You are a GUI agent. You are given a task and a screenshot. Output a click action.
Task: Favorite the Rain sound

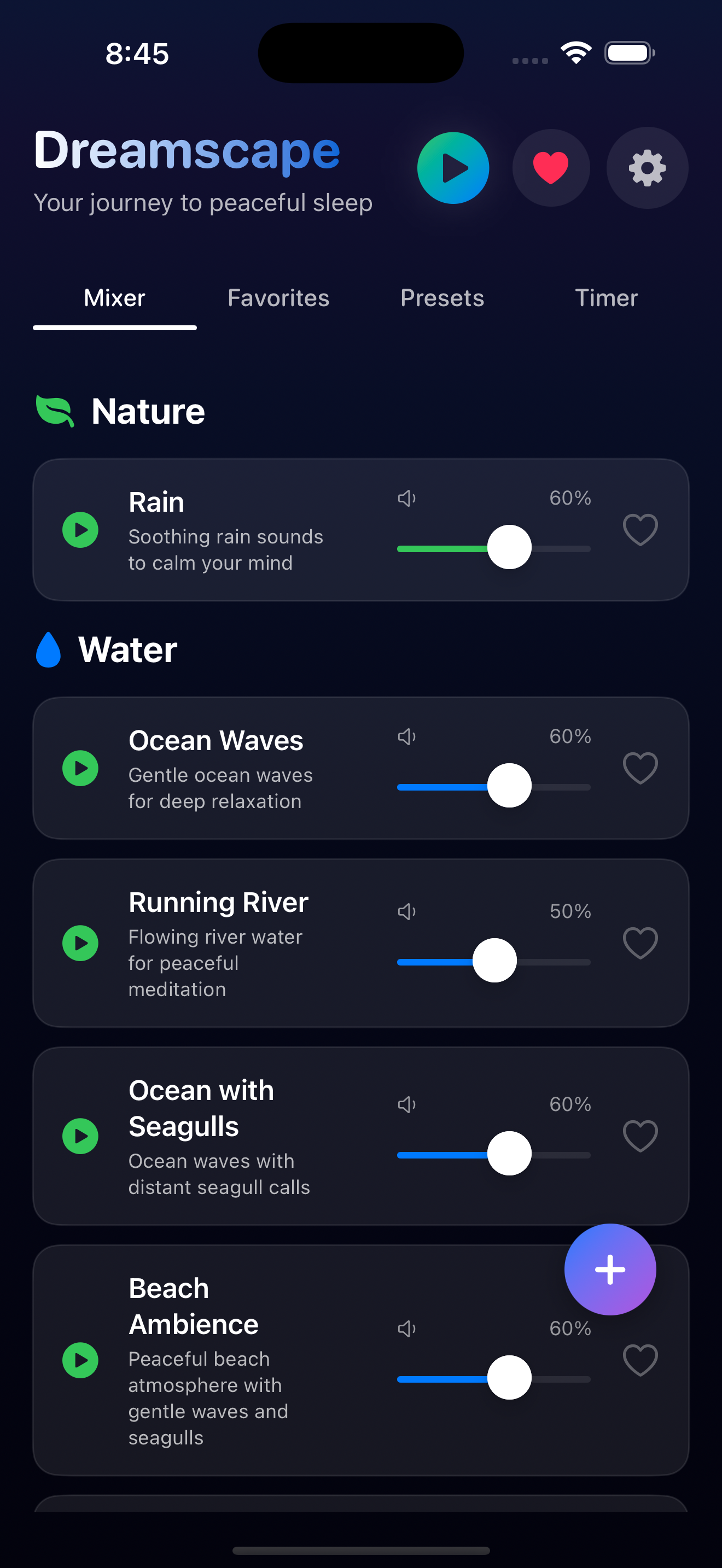coord(641,530)
